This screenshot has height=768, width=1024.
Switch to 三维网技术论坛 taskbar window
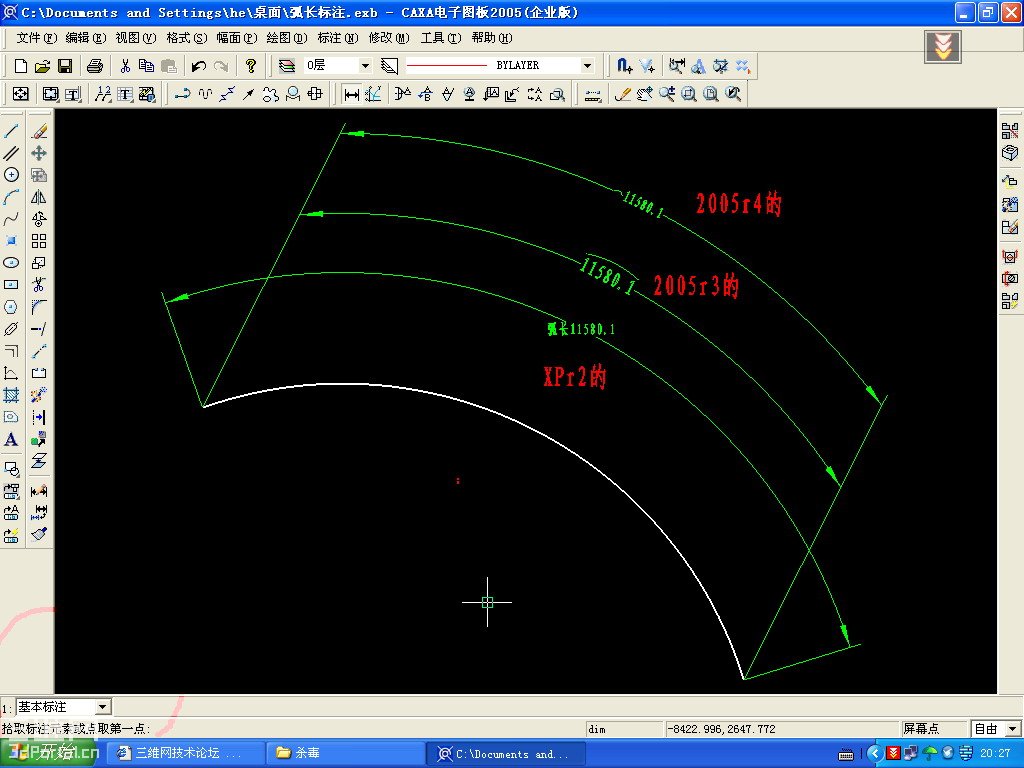185,753
